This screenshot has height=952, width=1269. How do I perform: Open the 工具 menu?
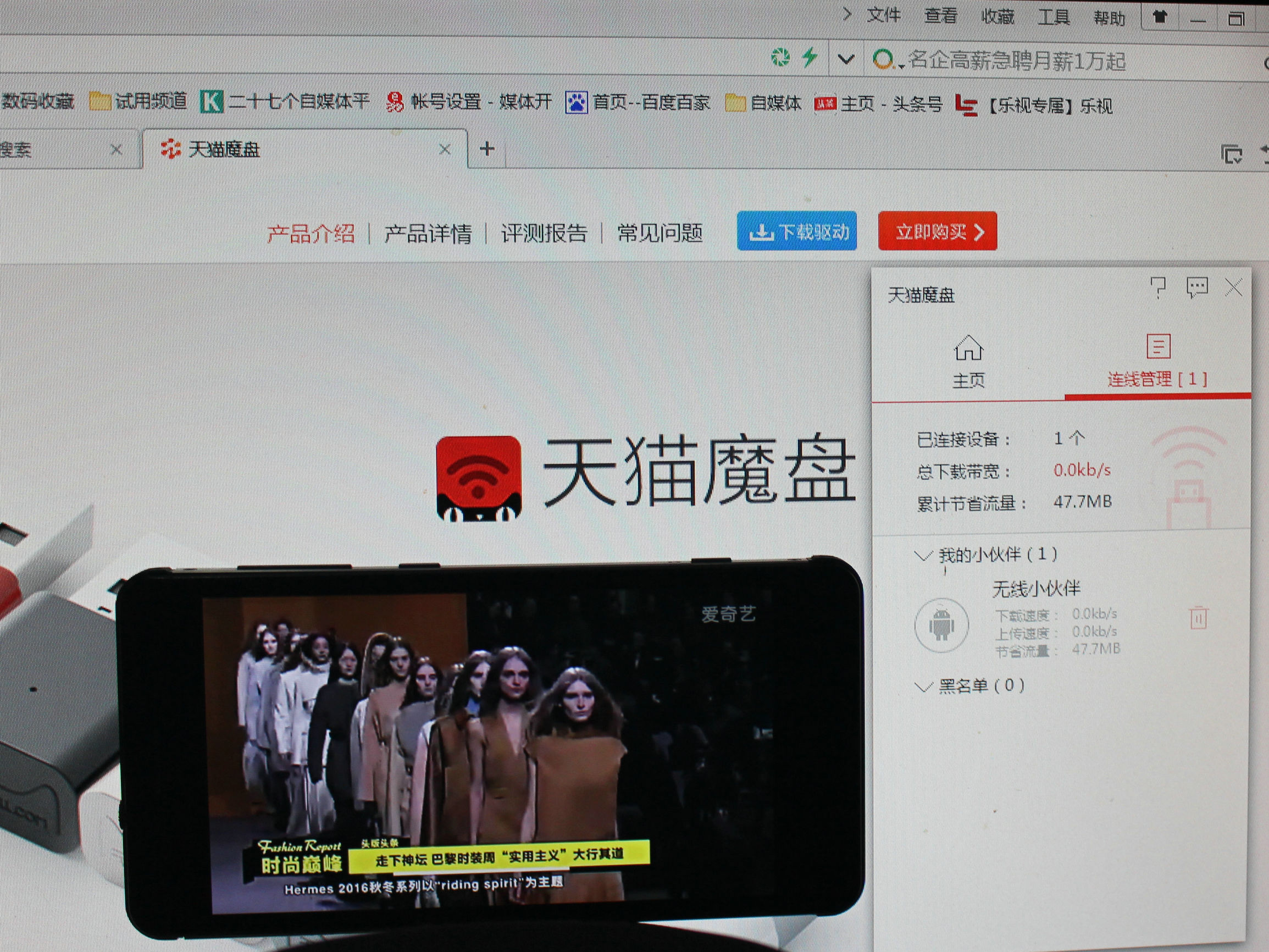click(1055, 17)
